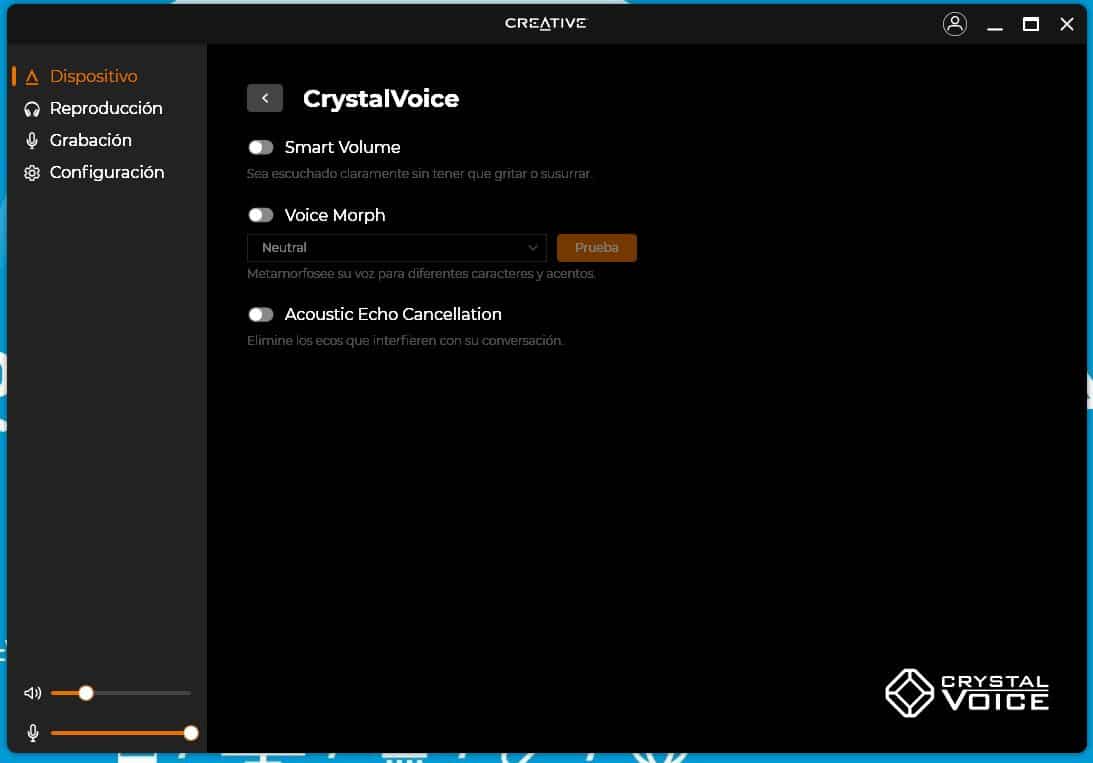Mute microphone via bottom mic icon
This screenshot has width=1093, height=763.
pyautogui.click(x=33, y=732)
